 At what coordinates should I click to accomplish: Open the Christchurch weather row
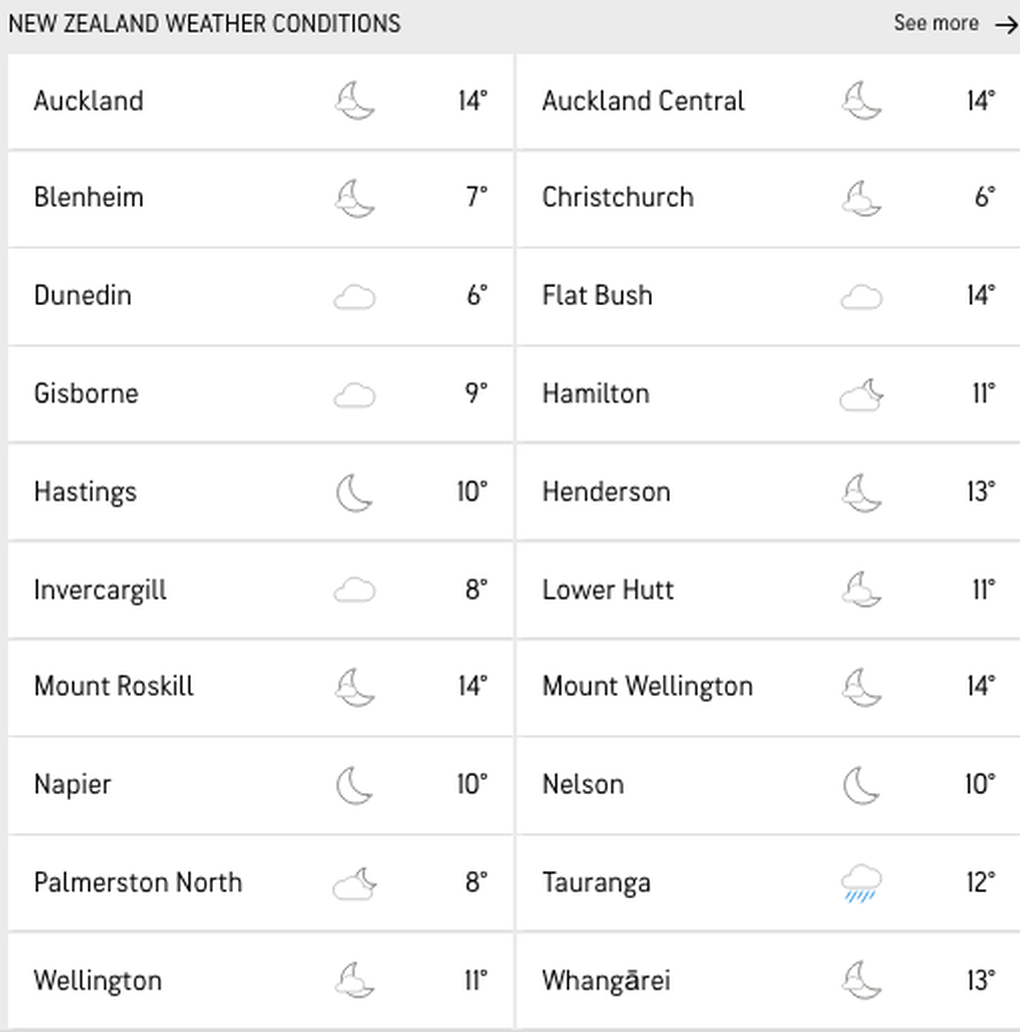coord(768,199)
